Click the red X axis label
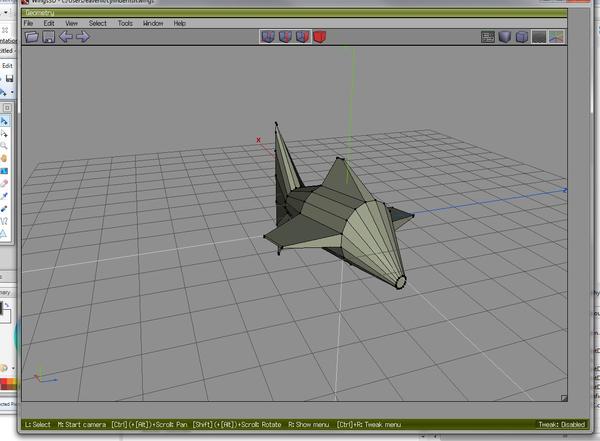Image resolution: width=600 pixels, height=441 pixels. pos(258,140)
